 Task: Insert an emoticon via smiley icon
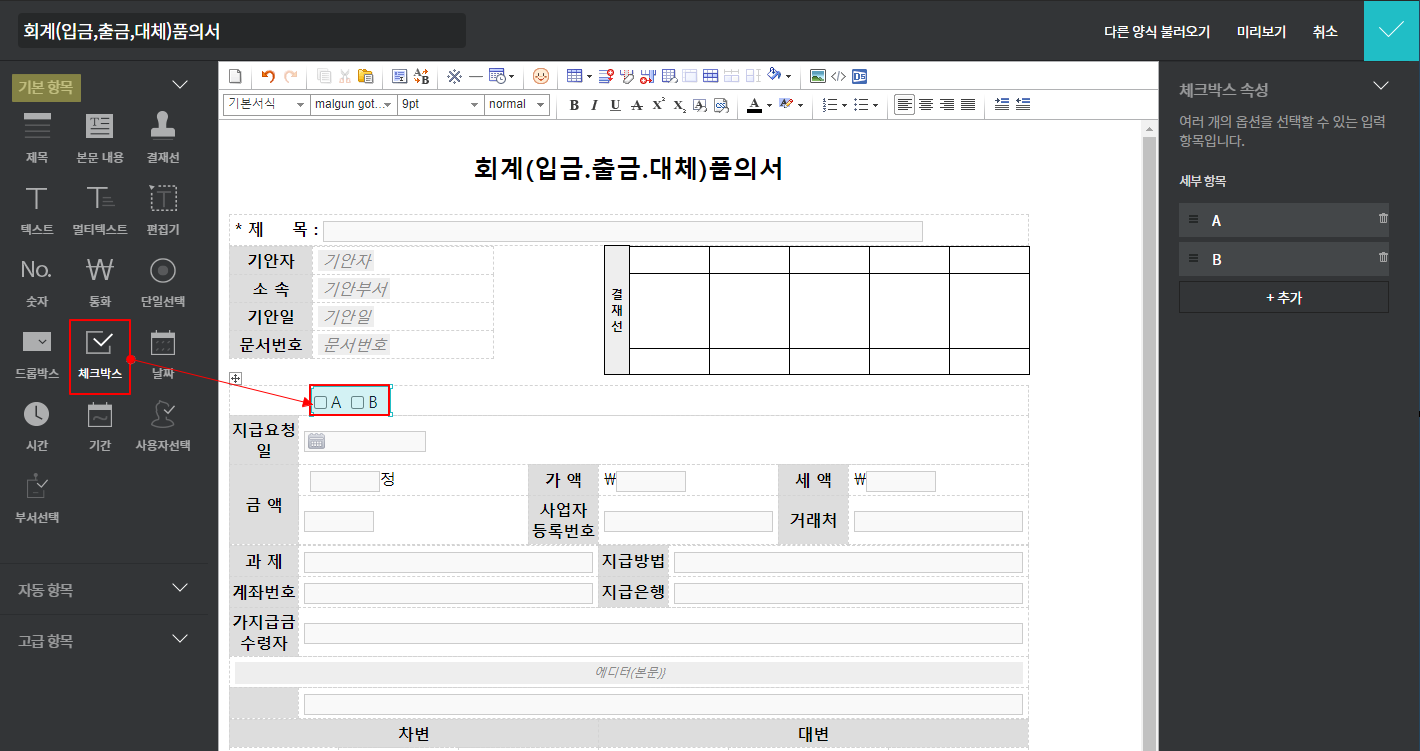coord(541,76)
